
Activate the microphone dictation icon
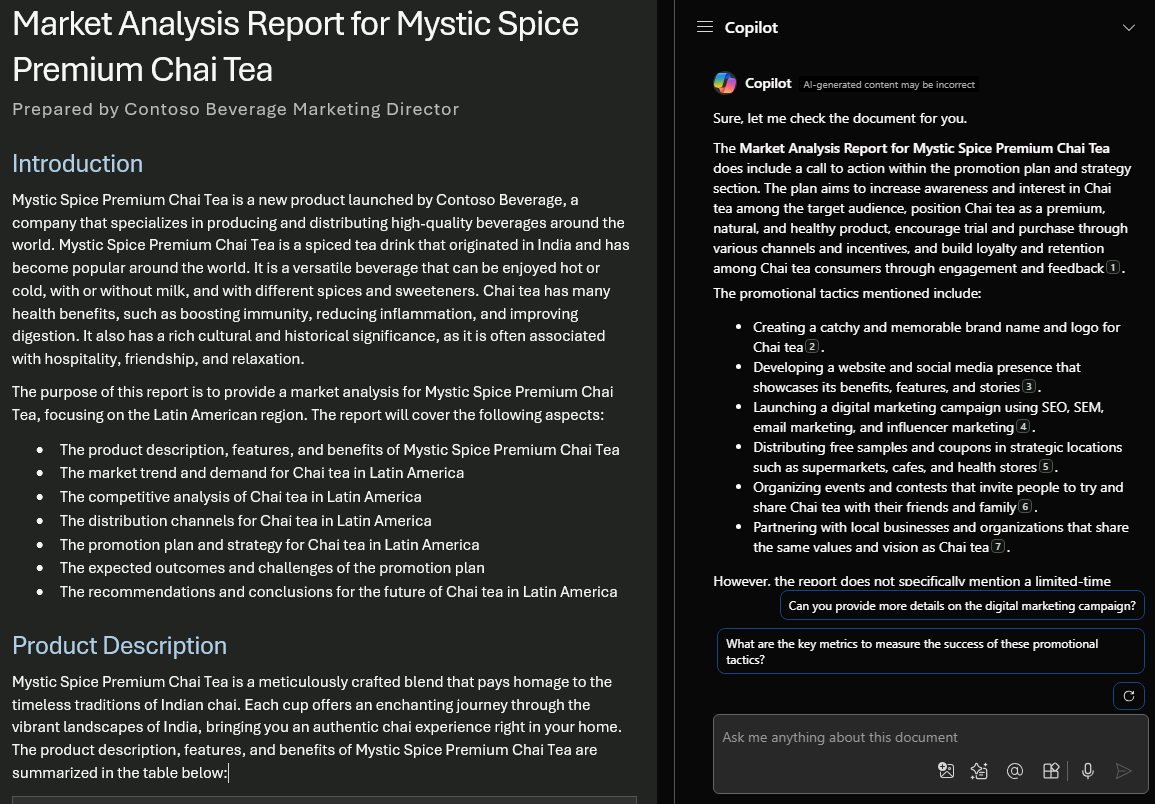coord(1087,771)
